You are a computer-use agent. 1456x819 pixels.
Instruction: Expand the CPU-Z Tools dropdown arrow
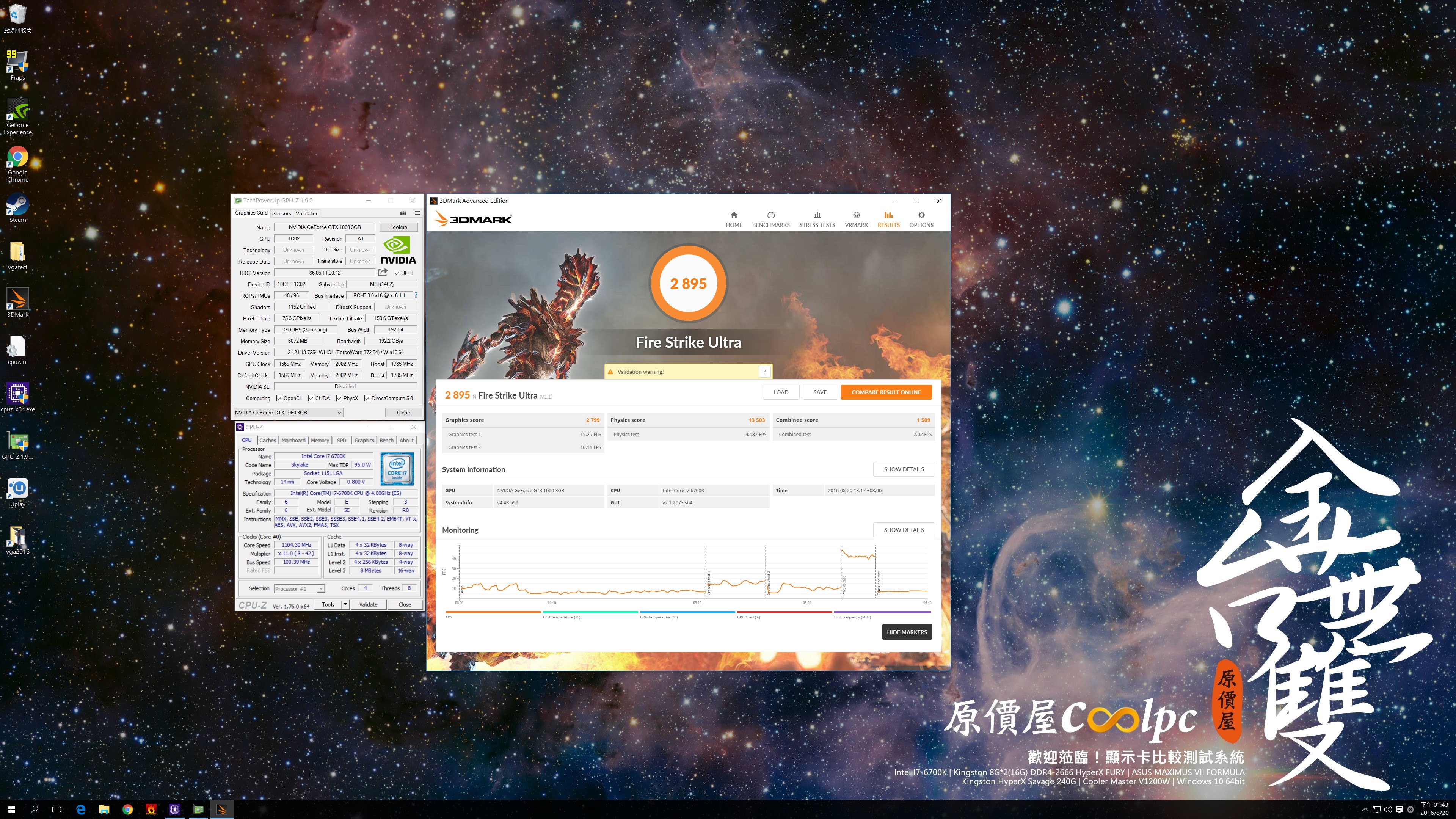pos(345,604)
